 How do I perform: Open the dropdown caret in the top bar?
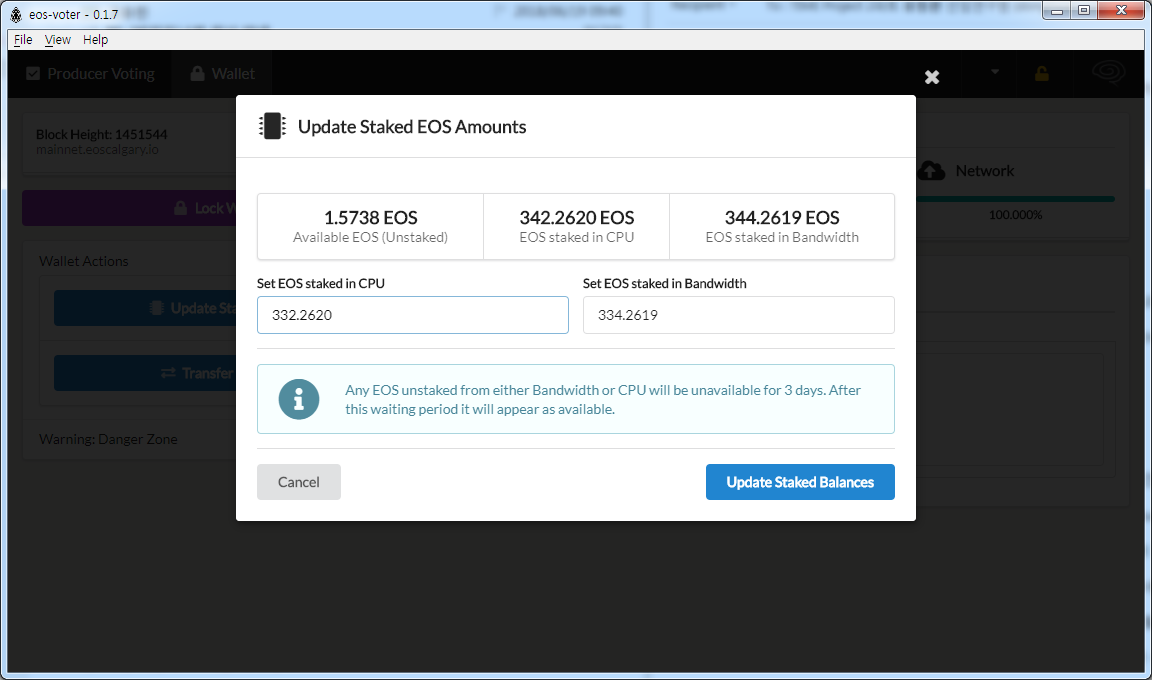click(x=995, y=72)
